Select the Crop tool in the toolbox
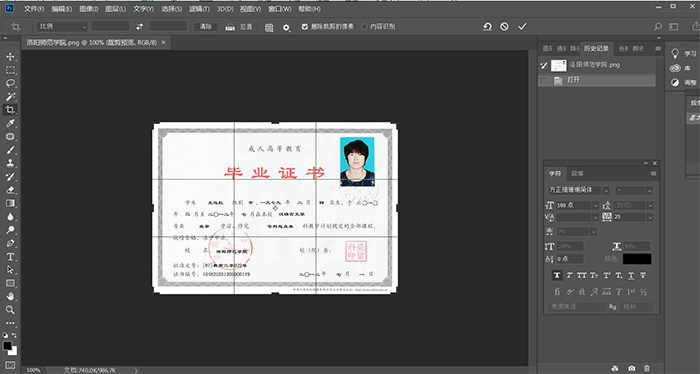700x374 pixels. pos(10,110)
